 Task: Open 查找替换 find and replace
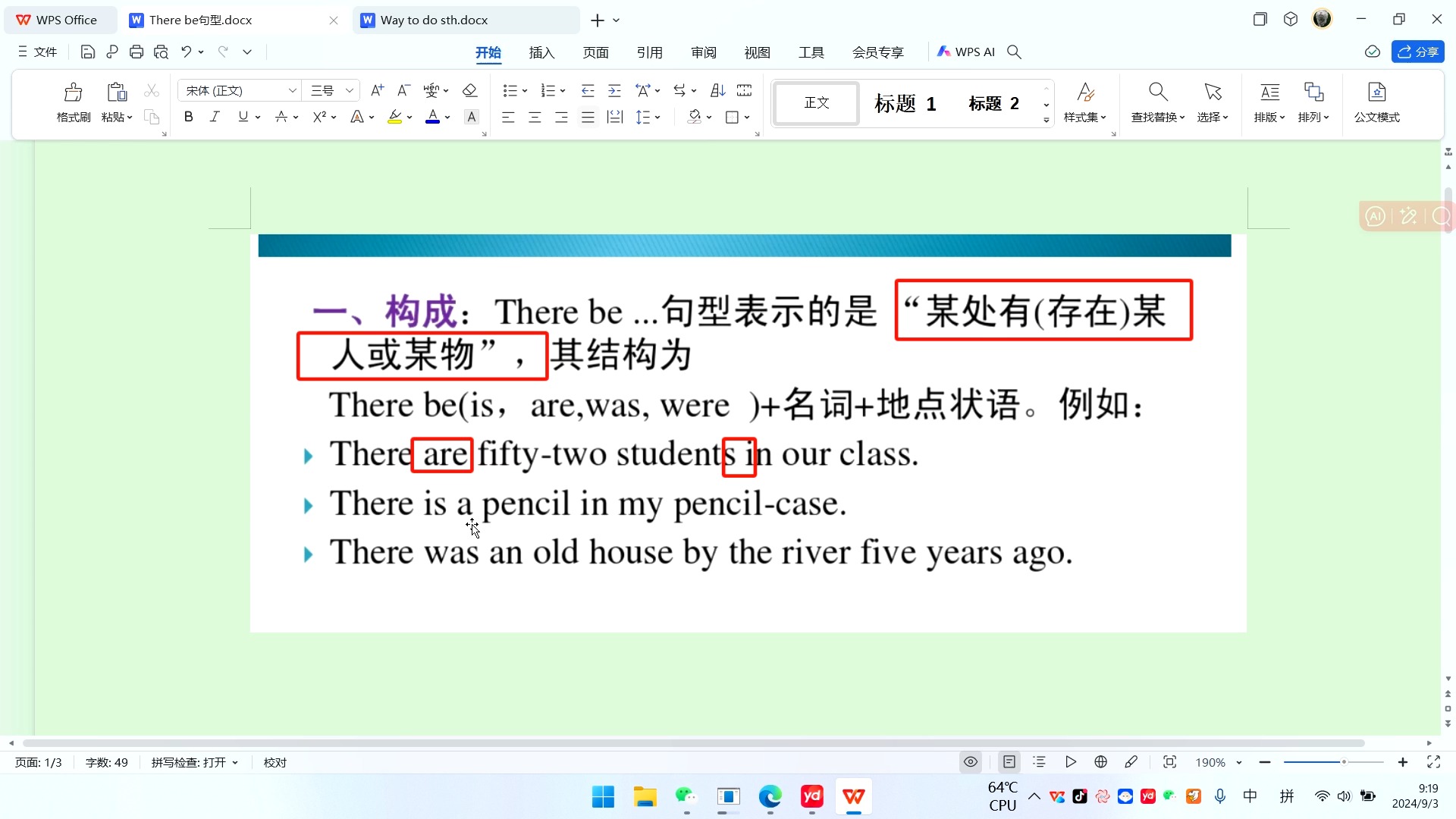tap(1158, 103)
